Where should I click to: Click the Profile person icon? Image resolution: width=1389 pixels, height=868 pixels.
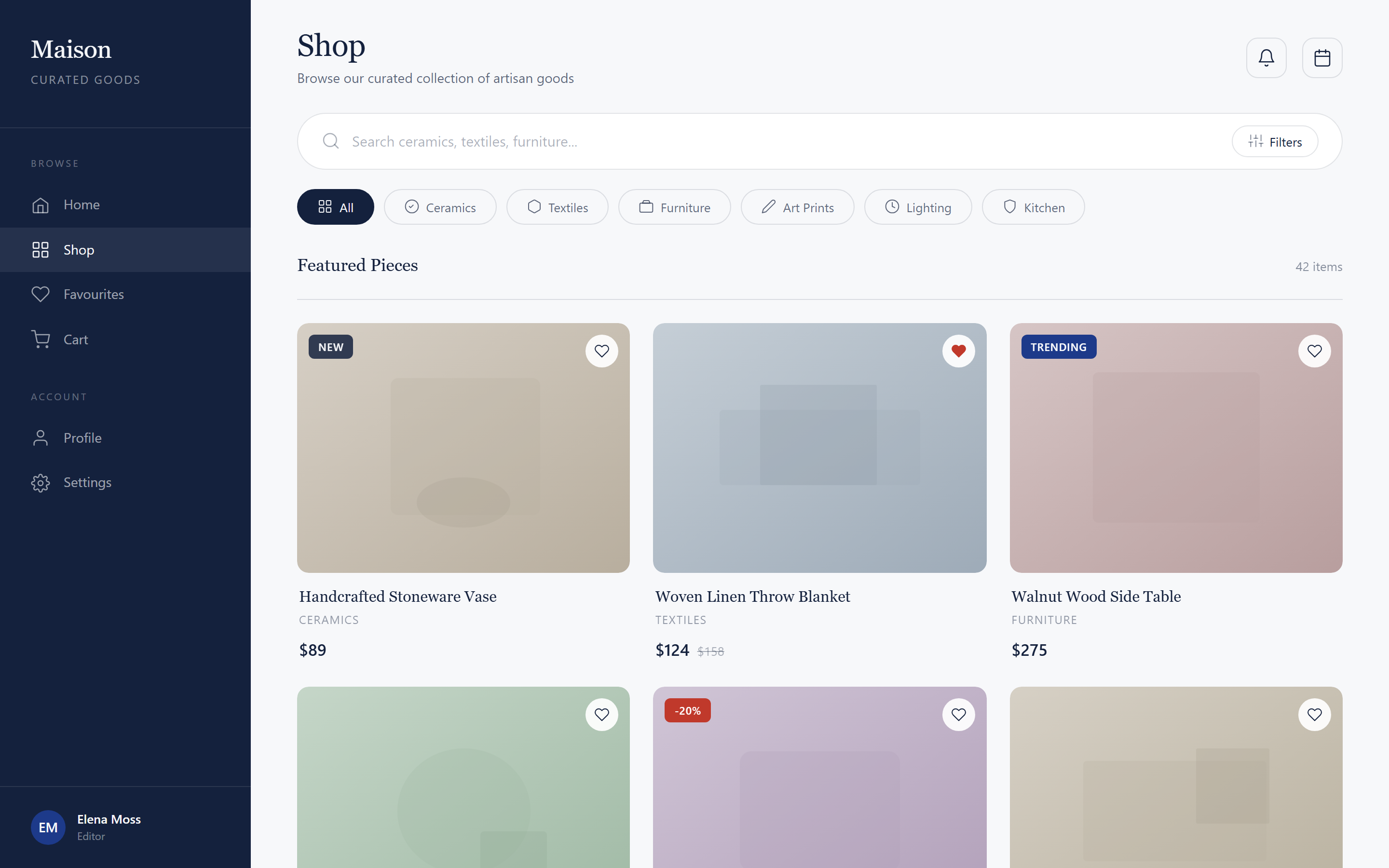click(40, 438)
